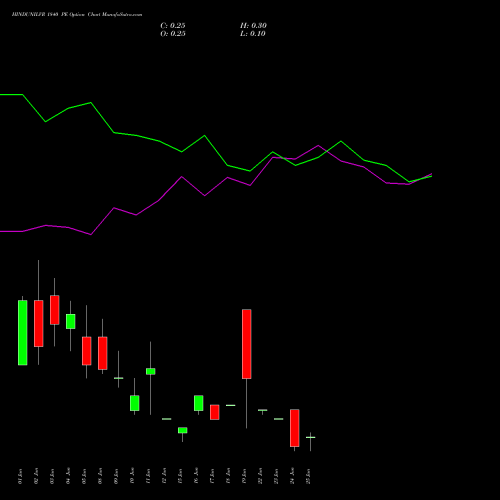Image resolution: width=500 pixels, height=500 pixels.
Task: Click the green candle for 16 Jun
Action: point(199,403)
